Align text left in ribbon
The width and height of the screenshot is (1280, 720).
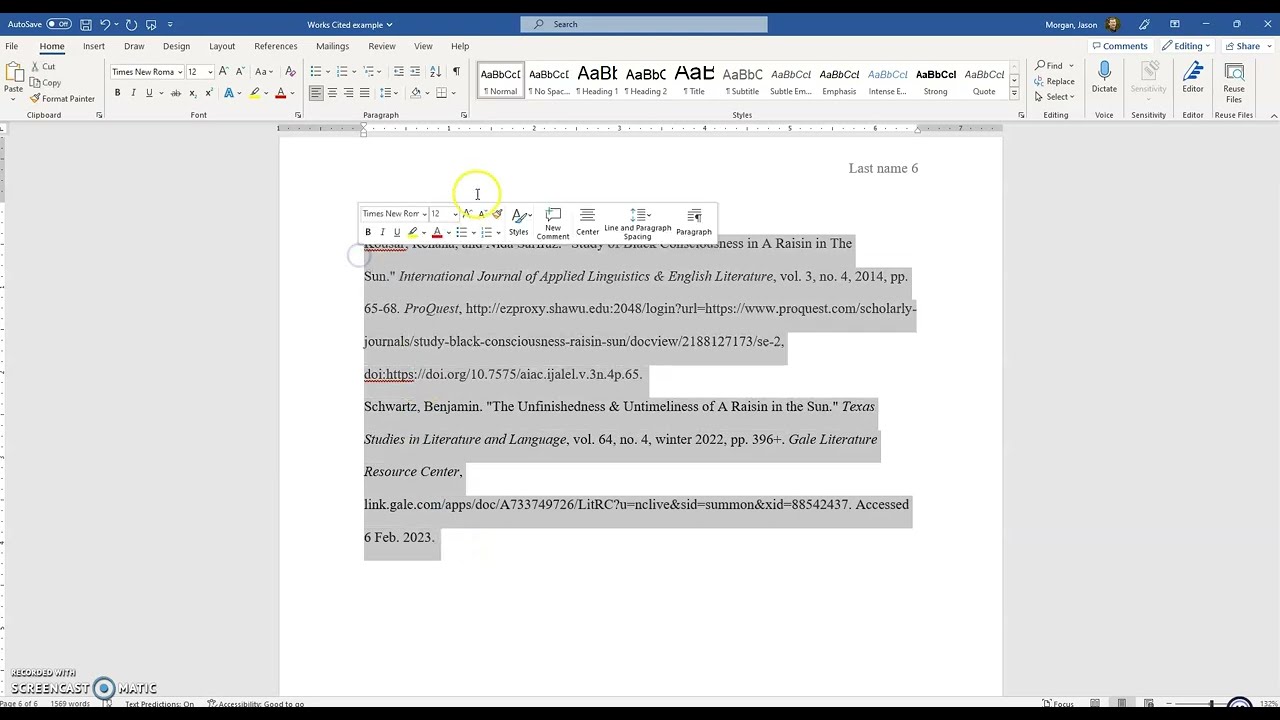coord(315,93)
